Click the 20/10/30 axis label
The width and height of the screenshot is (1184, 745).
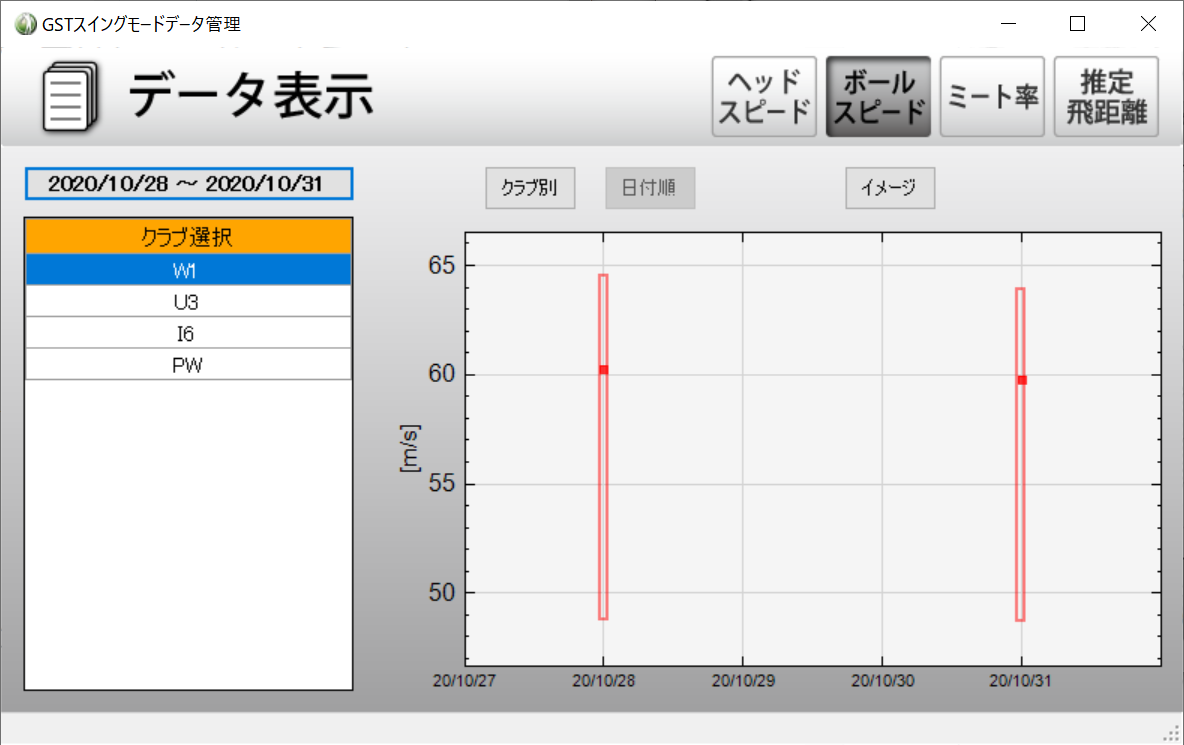click(x=883, y=681)
